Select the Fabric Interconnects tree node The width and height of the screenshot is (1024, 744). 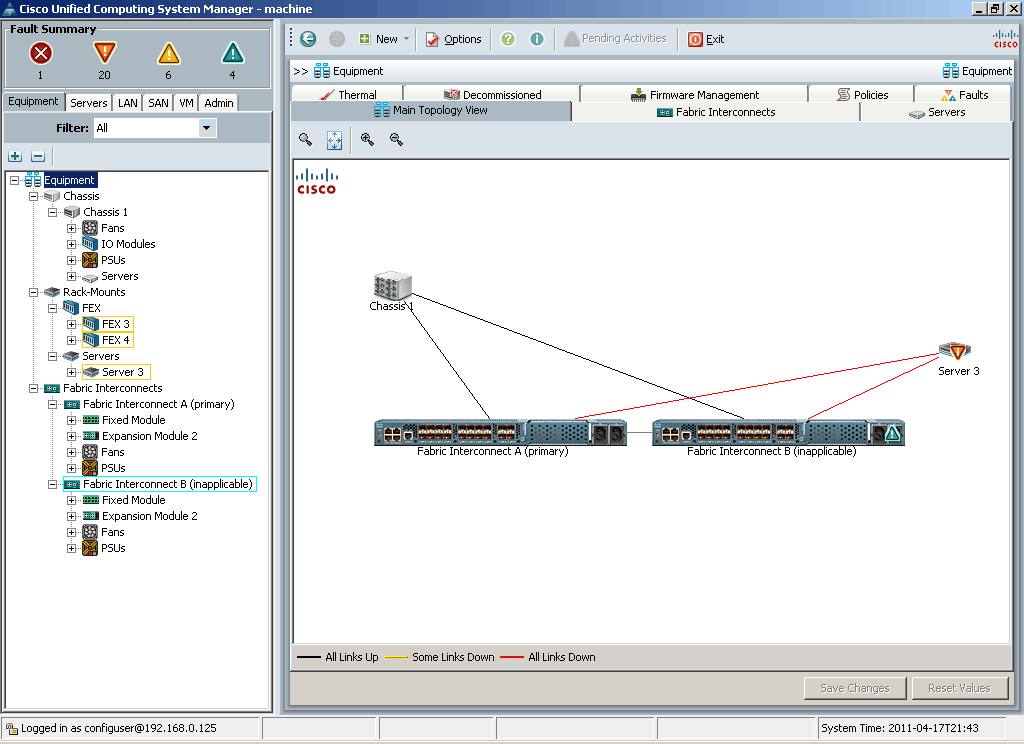[x=112, y=388]
